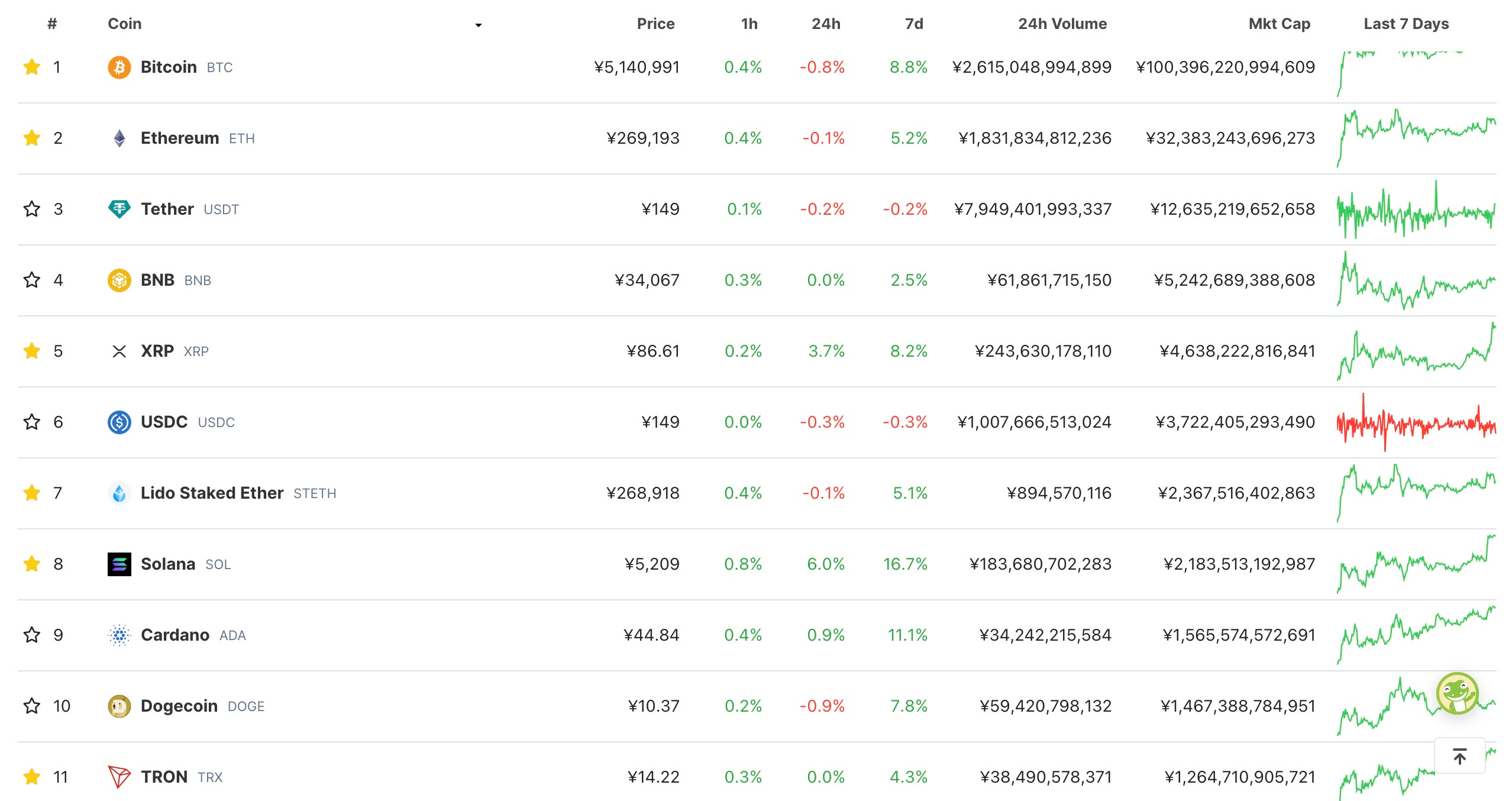Click the Lido Staked Ether droplet icon
Image resolution: width=1512 pixels, height=801 pixels.
tap(119, 493)
